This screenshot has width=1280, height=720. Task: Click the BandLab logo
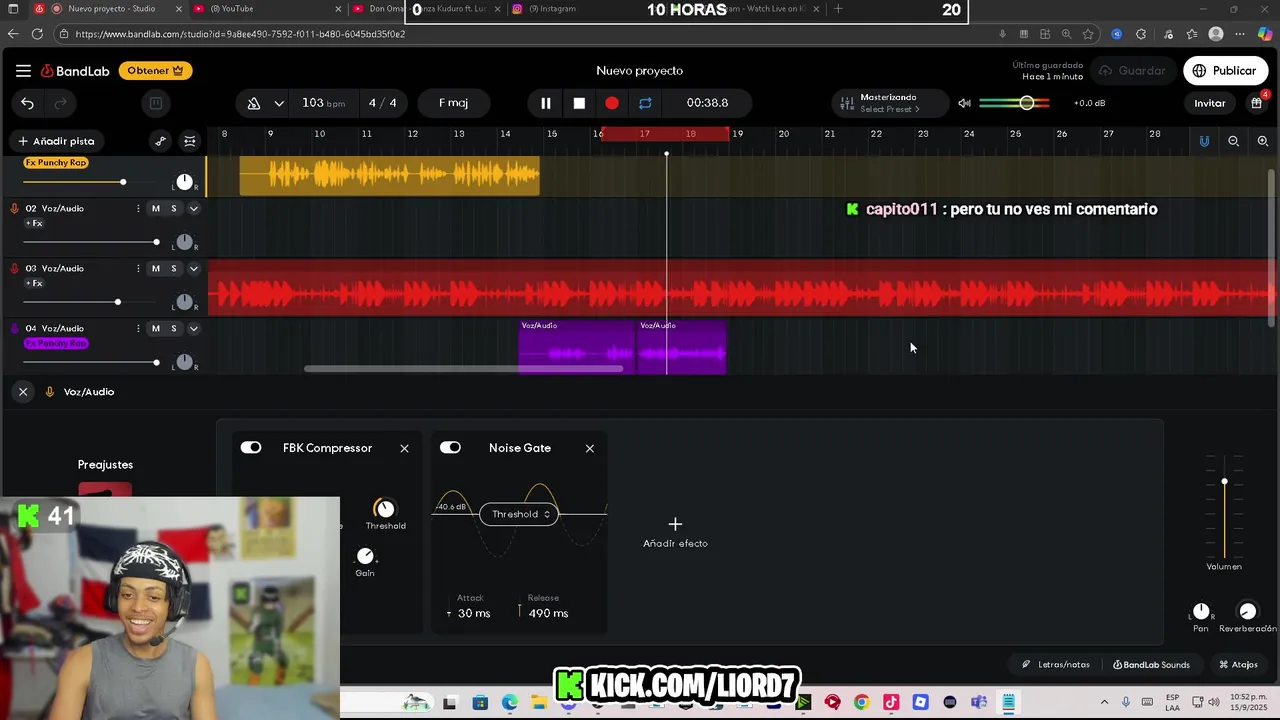pyautogui.click(x=75, y=71)
